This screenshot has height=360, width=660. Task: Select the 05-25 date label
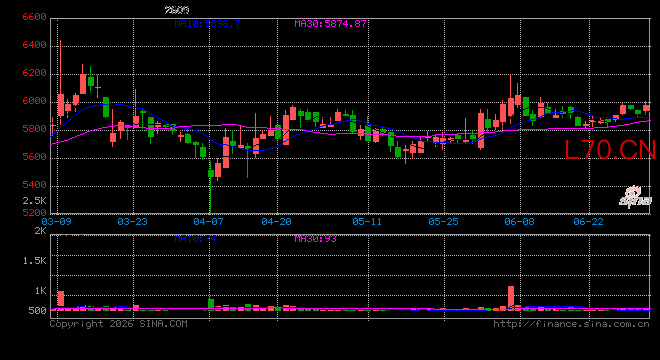click(x=443, y=221)
